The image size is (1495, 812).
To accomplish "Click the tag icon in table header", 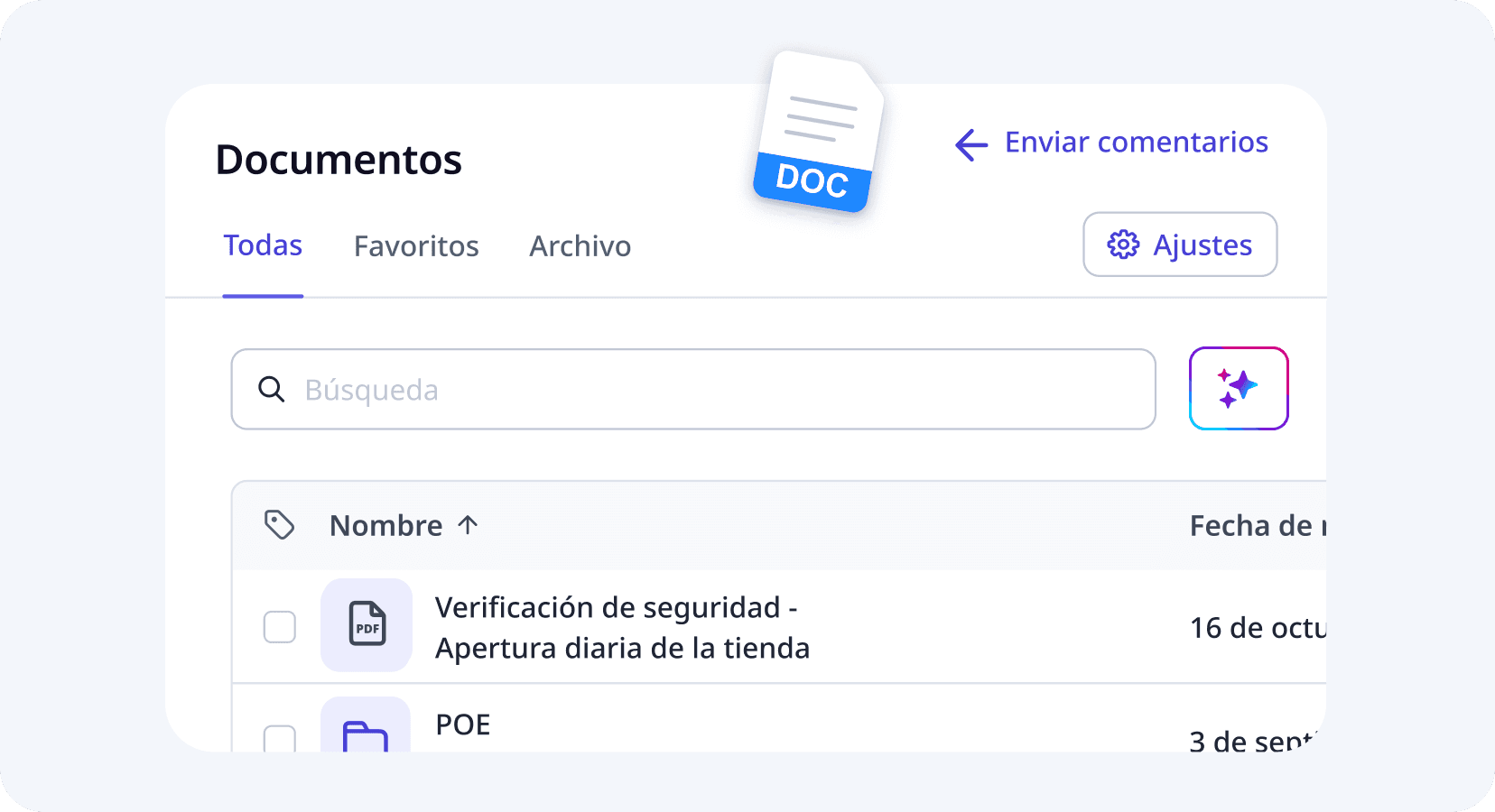I will click(279, 524).
